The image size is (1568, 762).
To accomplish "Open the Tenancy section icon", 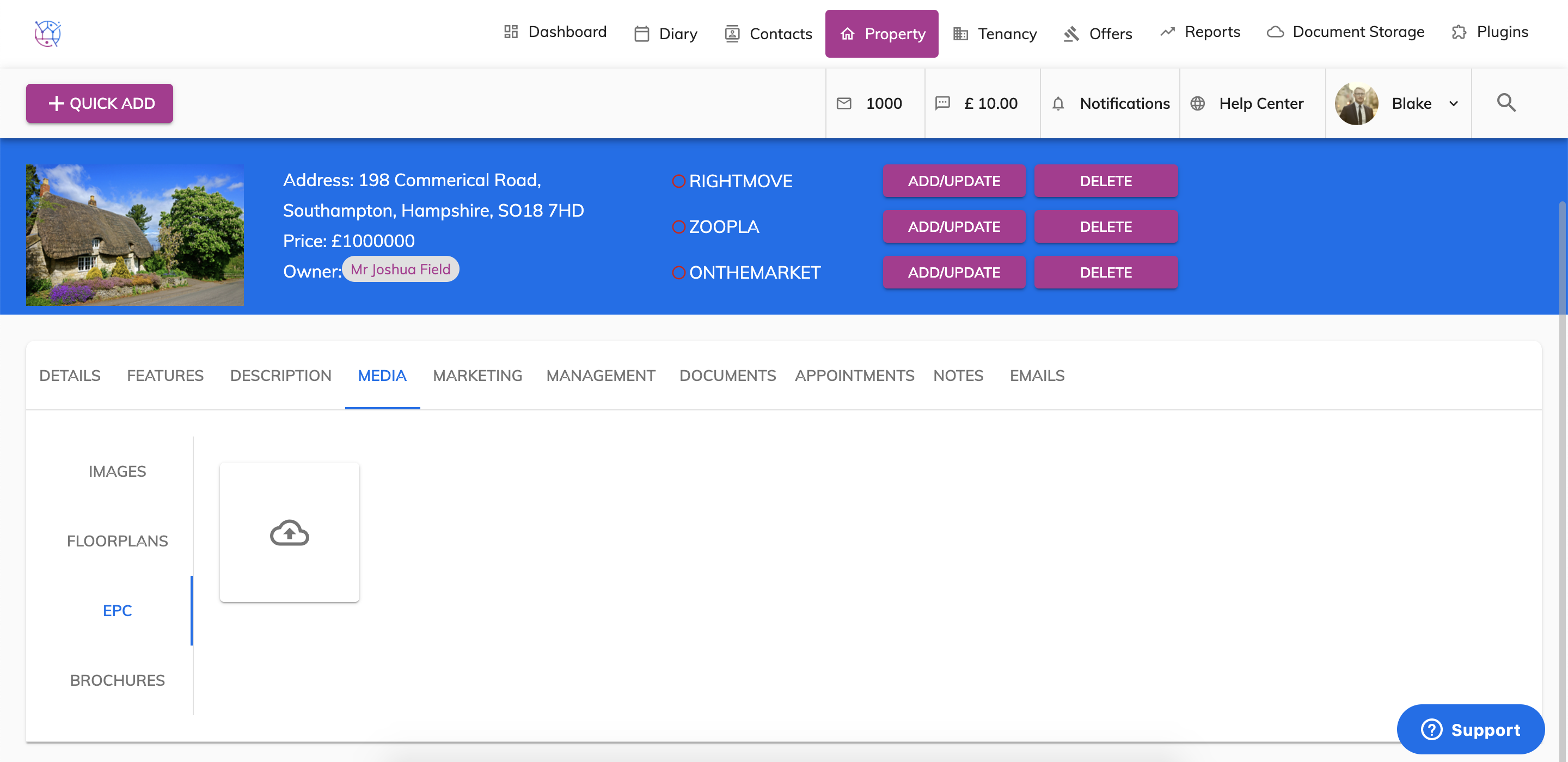I will [x=961, y=34].
